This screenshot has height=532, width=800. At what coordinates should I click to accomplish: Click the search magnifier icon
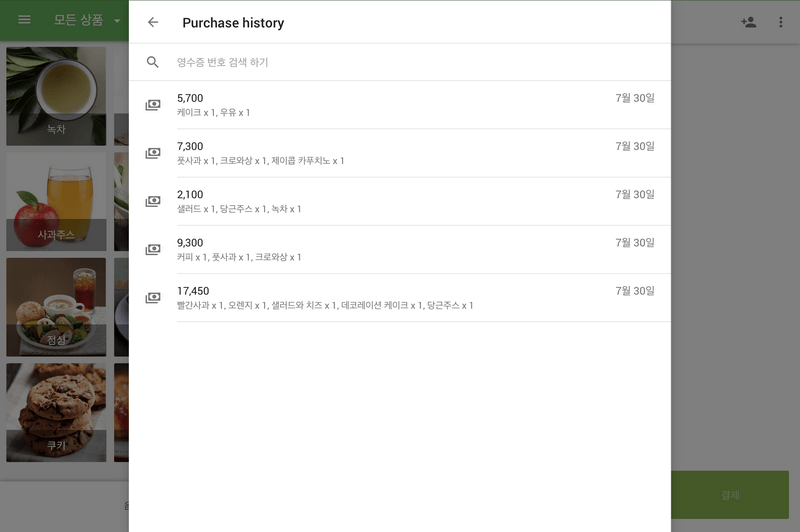[x=153, y=62]
